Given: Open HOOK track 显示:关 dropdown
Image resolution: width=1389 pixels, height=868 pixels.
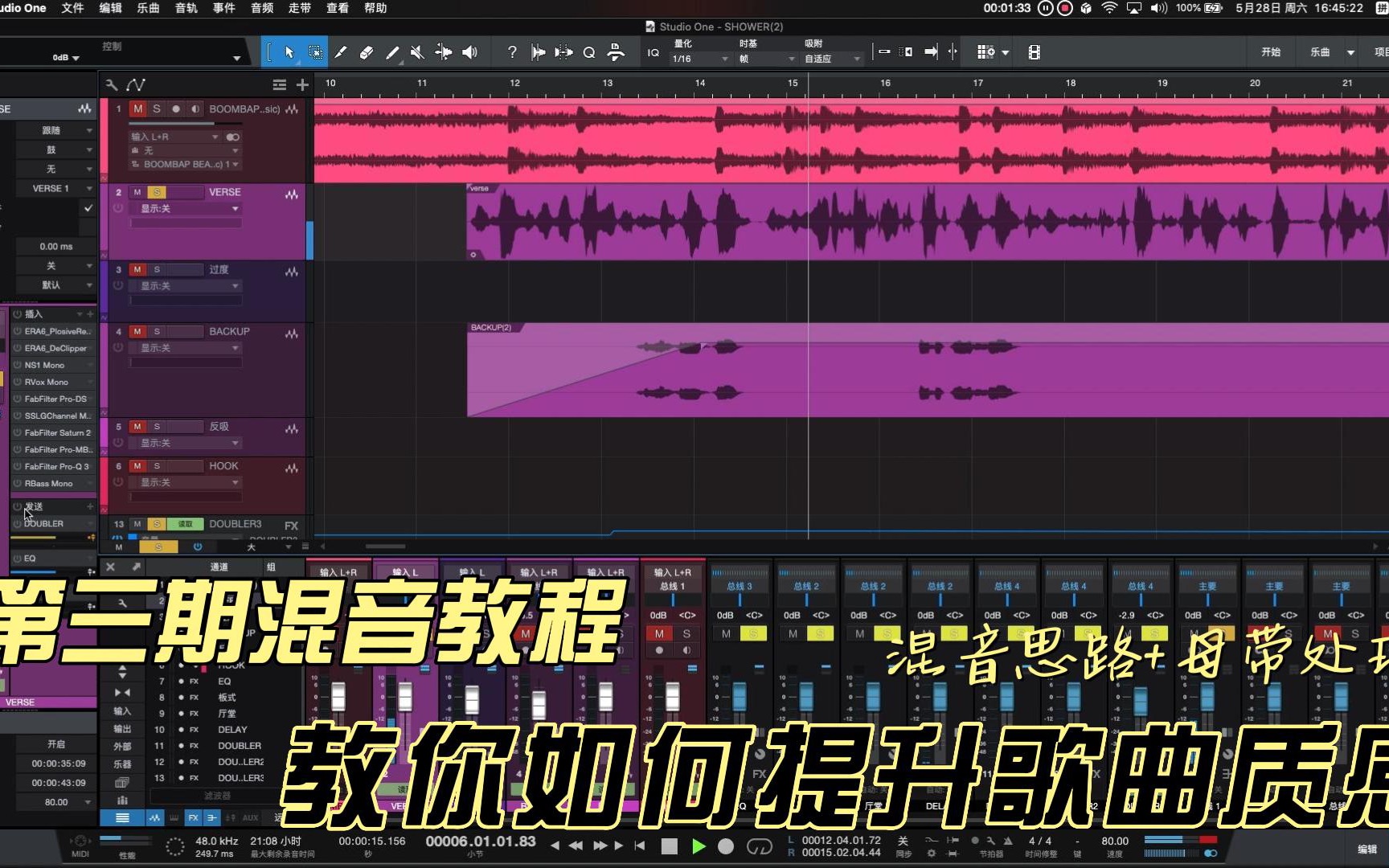Looking at the screenshot, I should pos(186,482).
